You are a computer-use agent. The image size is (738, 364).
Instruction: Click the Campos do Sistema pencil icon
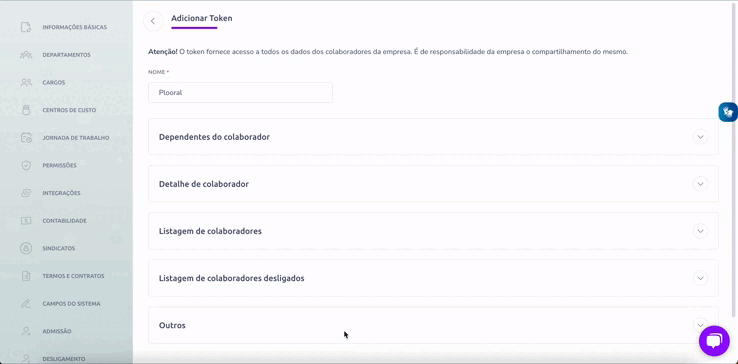click(26, 304)
